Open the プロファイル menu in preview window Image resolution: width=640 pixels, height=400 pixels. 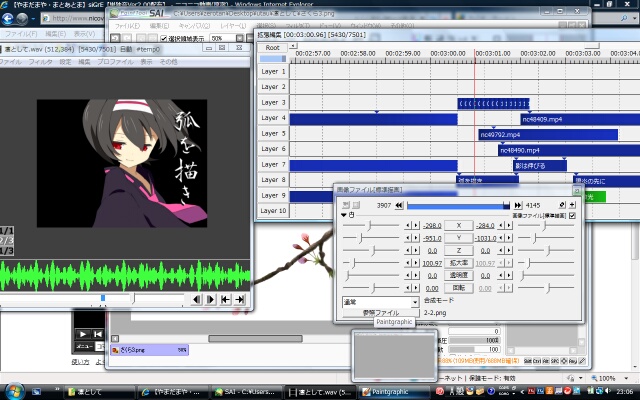point(115,62)
